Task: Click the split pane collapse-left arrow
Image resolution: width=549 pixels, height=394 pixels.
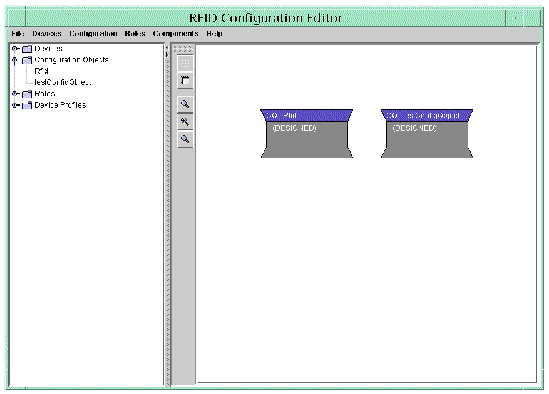Action: [167, 48]
